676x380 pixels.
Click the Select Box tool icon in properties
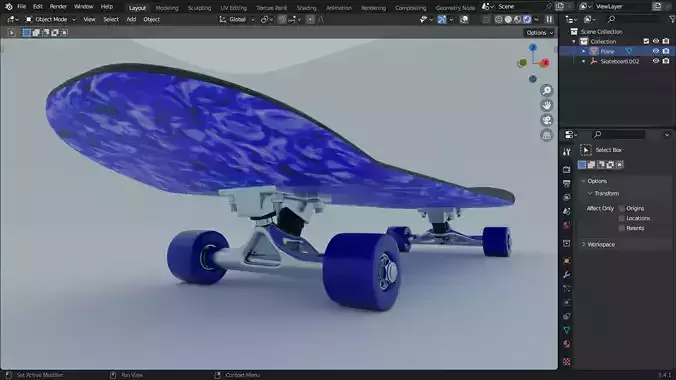tap(585, 150)
